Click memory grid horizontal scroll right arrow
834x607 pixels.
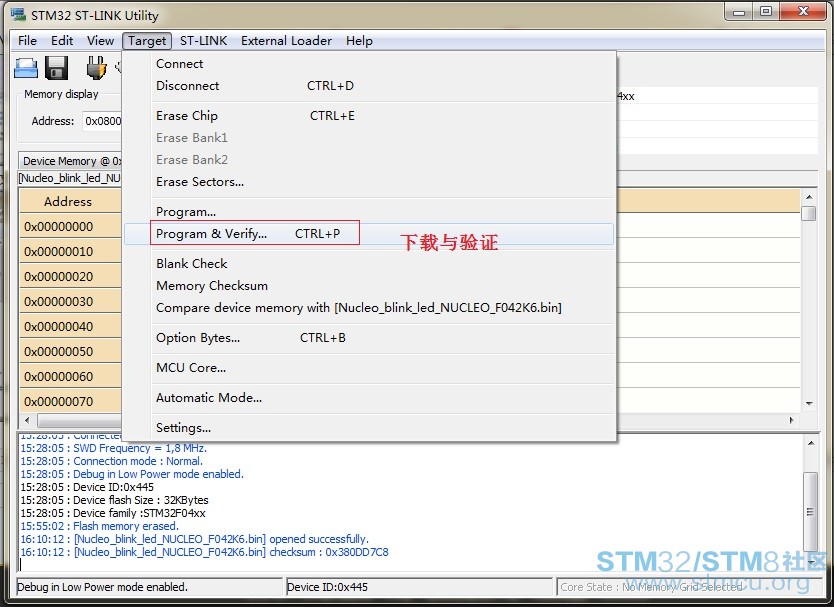792,420
